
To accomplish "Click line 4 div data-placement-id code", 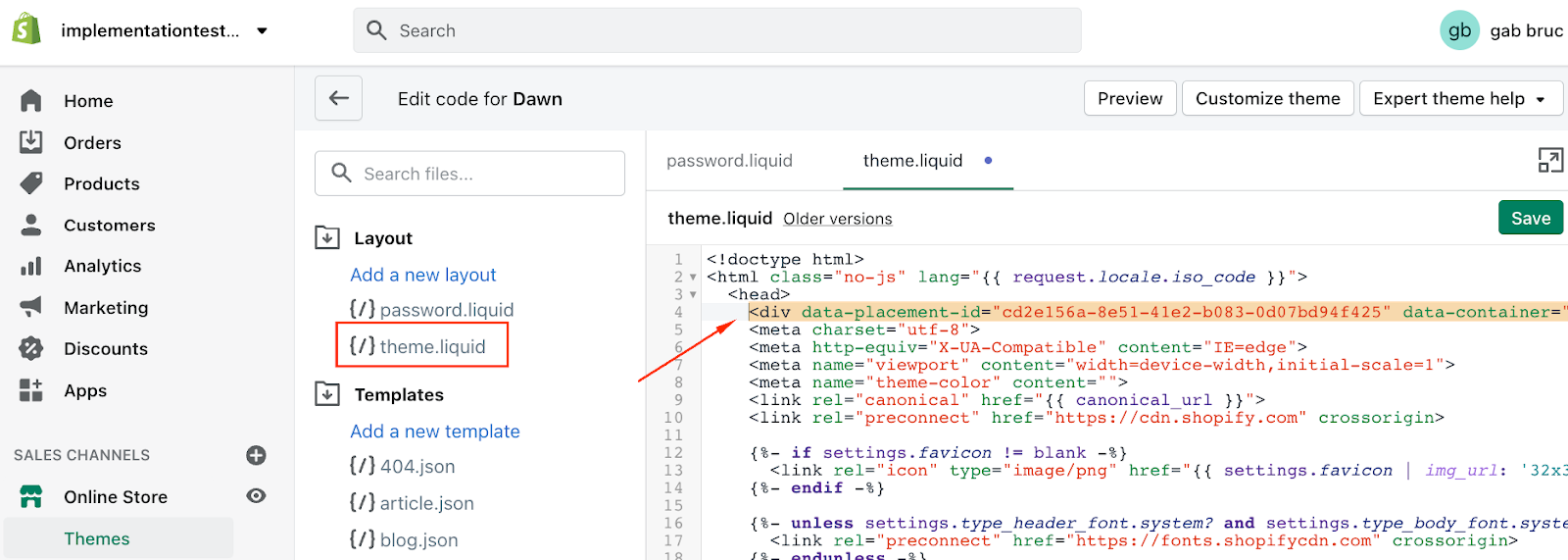I will point(1156,312).
